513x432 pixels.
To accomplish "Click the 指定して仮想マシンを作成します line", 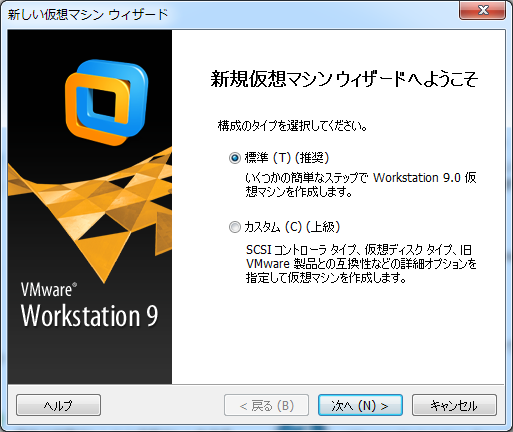I will 326,277.
